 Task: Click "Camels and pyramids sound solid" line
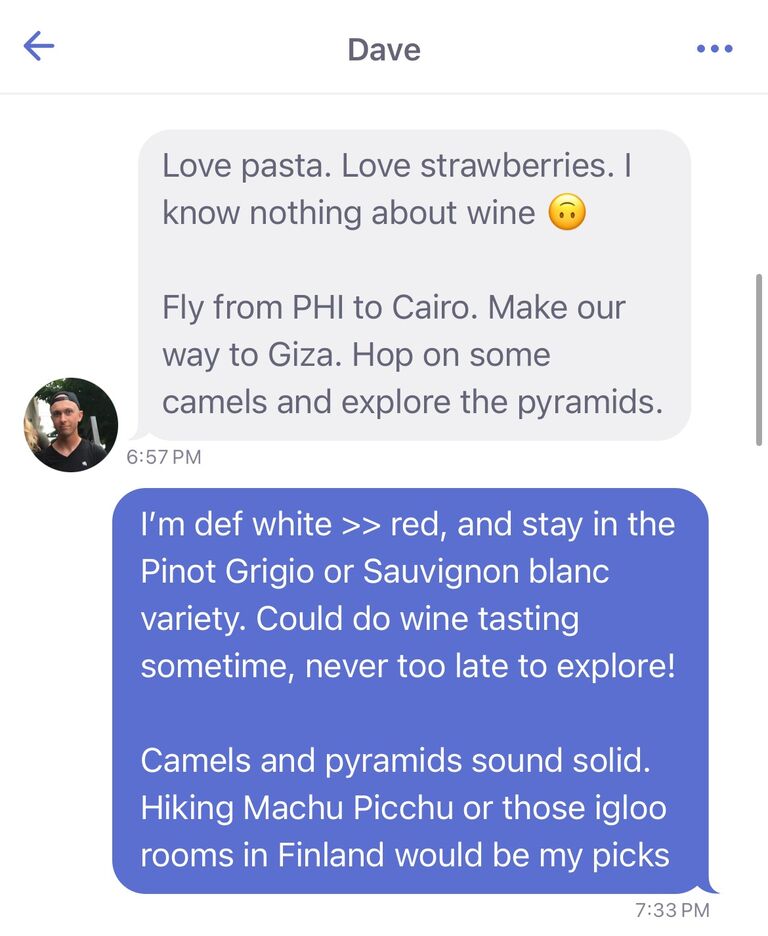click(x=395, y=760)
